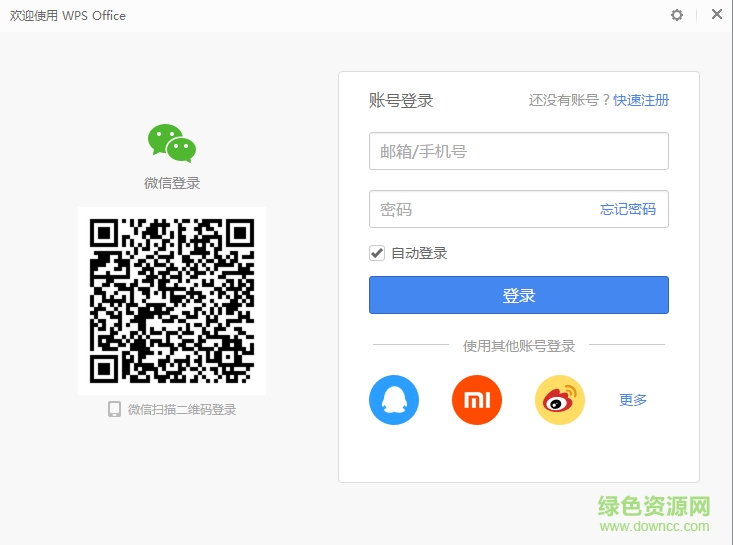Screen dimensions: 733x545
Task: Sign in with the Weibo icon
Action: click(x=559, y=400)
